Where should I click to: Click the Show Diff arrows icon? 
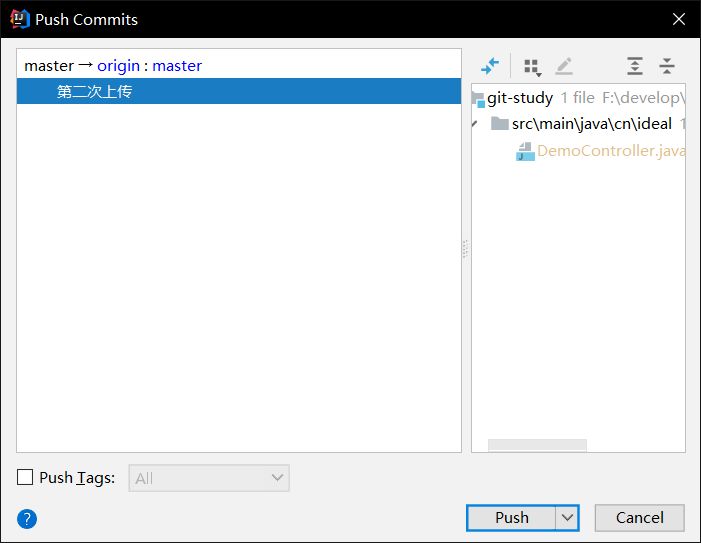(489, 66)
